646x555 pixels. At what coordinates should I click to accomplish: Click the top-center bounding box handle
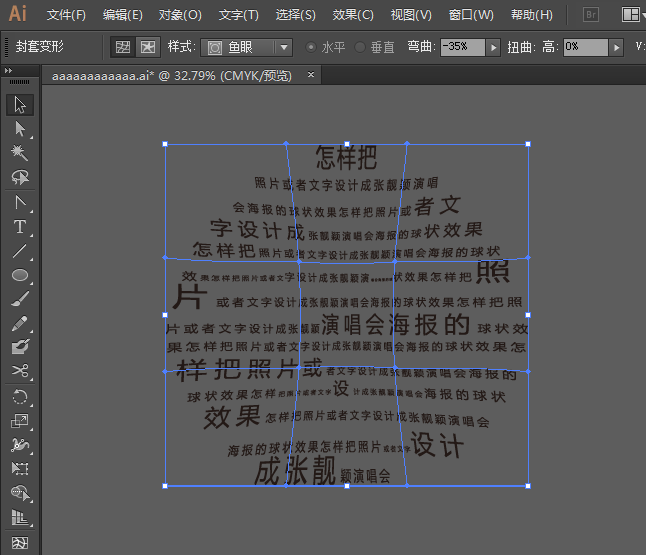pyautogui.click(x=347, y=144)
